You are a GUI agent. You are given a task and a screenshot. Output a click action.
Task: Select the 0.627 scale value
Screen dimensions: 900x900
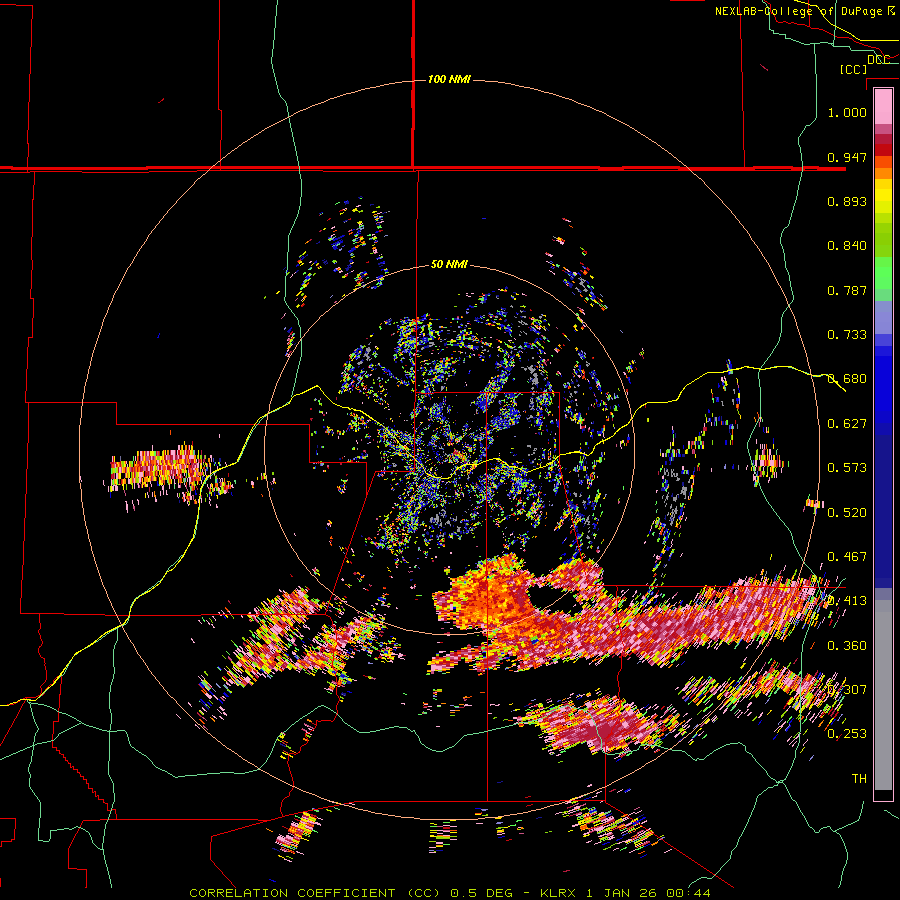(x=847, y=424)
